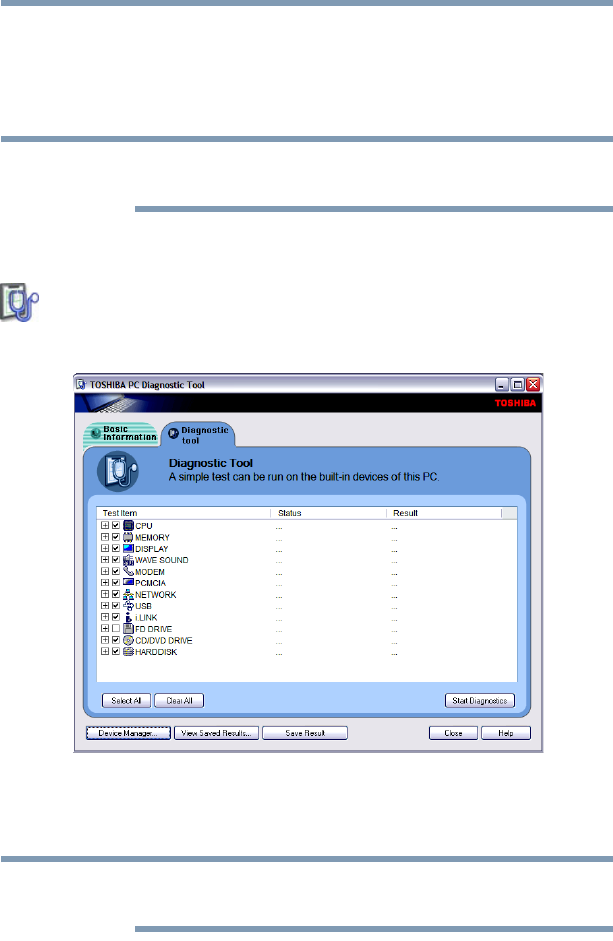Select the NETWORK label text
This screenshot has width=613, height=941.
point(156,595)
